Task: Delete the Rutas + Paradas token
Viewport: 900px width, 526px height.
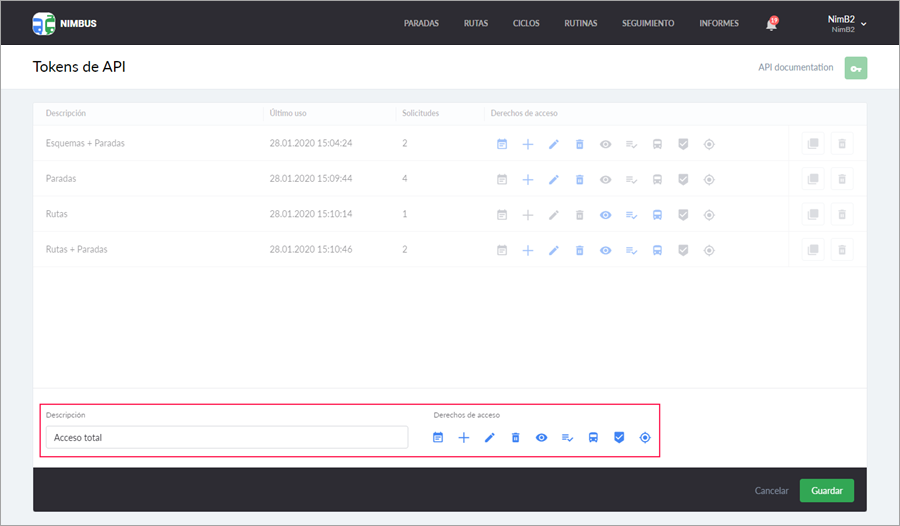Action: tap(842, 250)
